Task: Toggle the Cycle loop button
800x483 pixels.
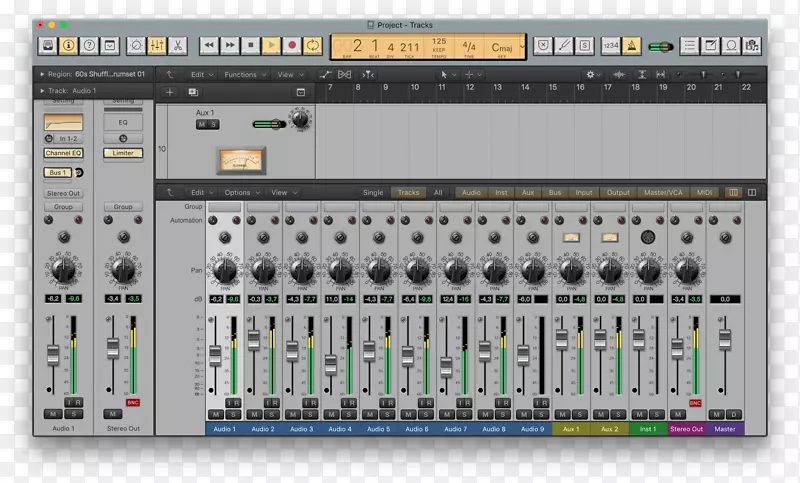Action: (313, 45)
